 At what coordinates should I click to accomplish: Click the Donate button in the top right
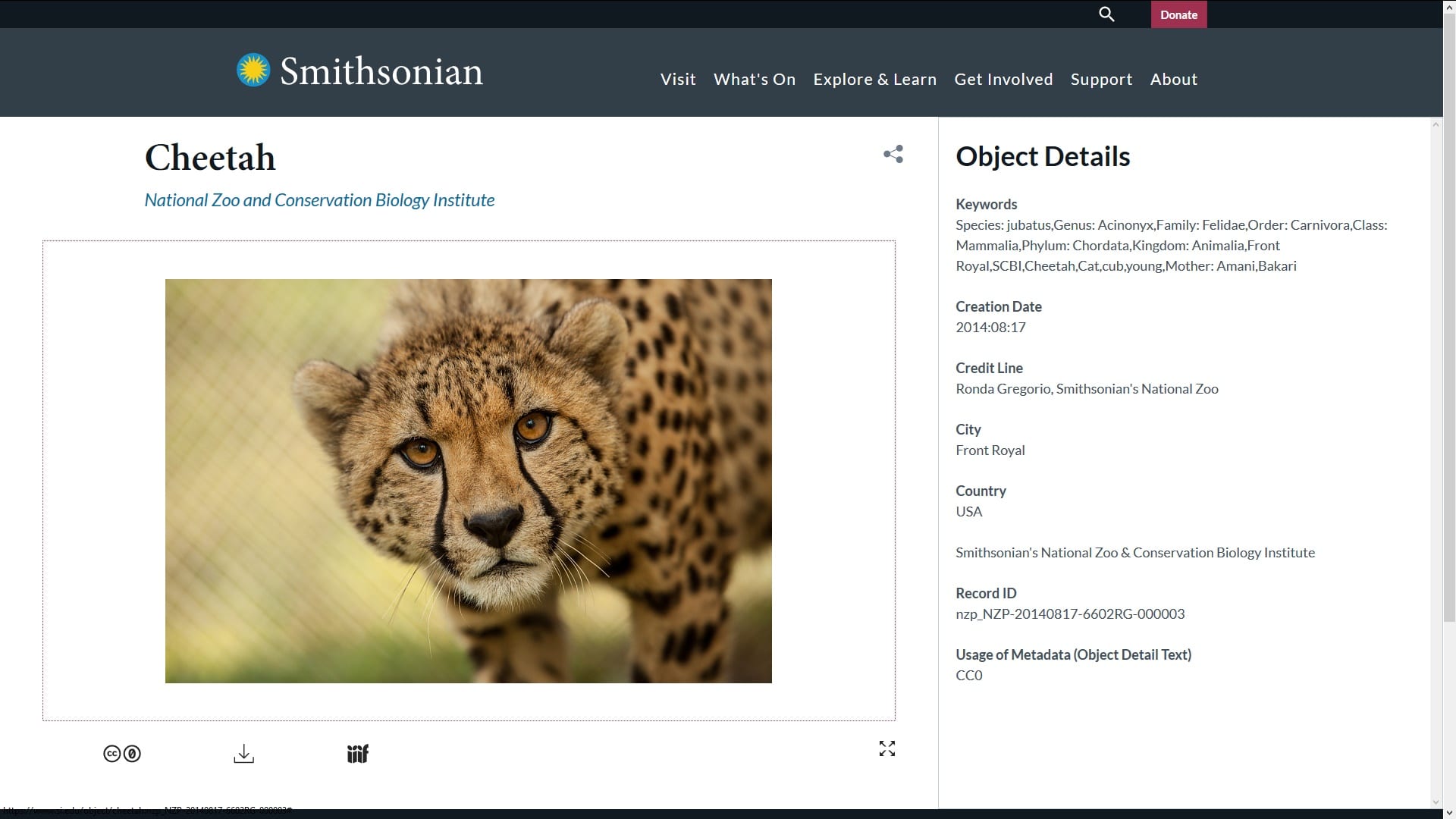[x=1179, y=14]
